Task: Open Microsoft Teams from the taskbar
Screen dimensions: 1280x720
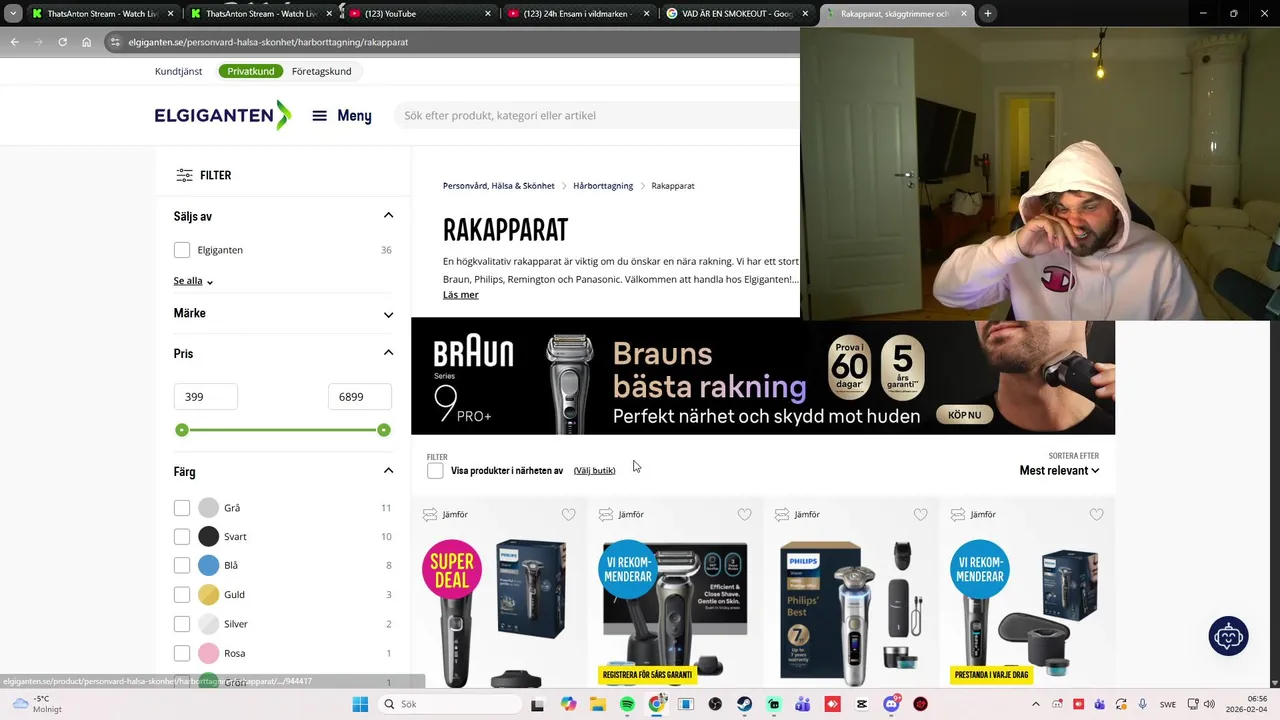Action: [x=803, y=704]
